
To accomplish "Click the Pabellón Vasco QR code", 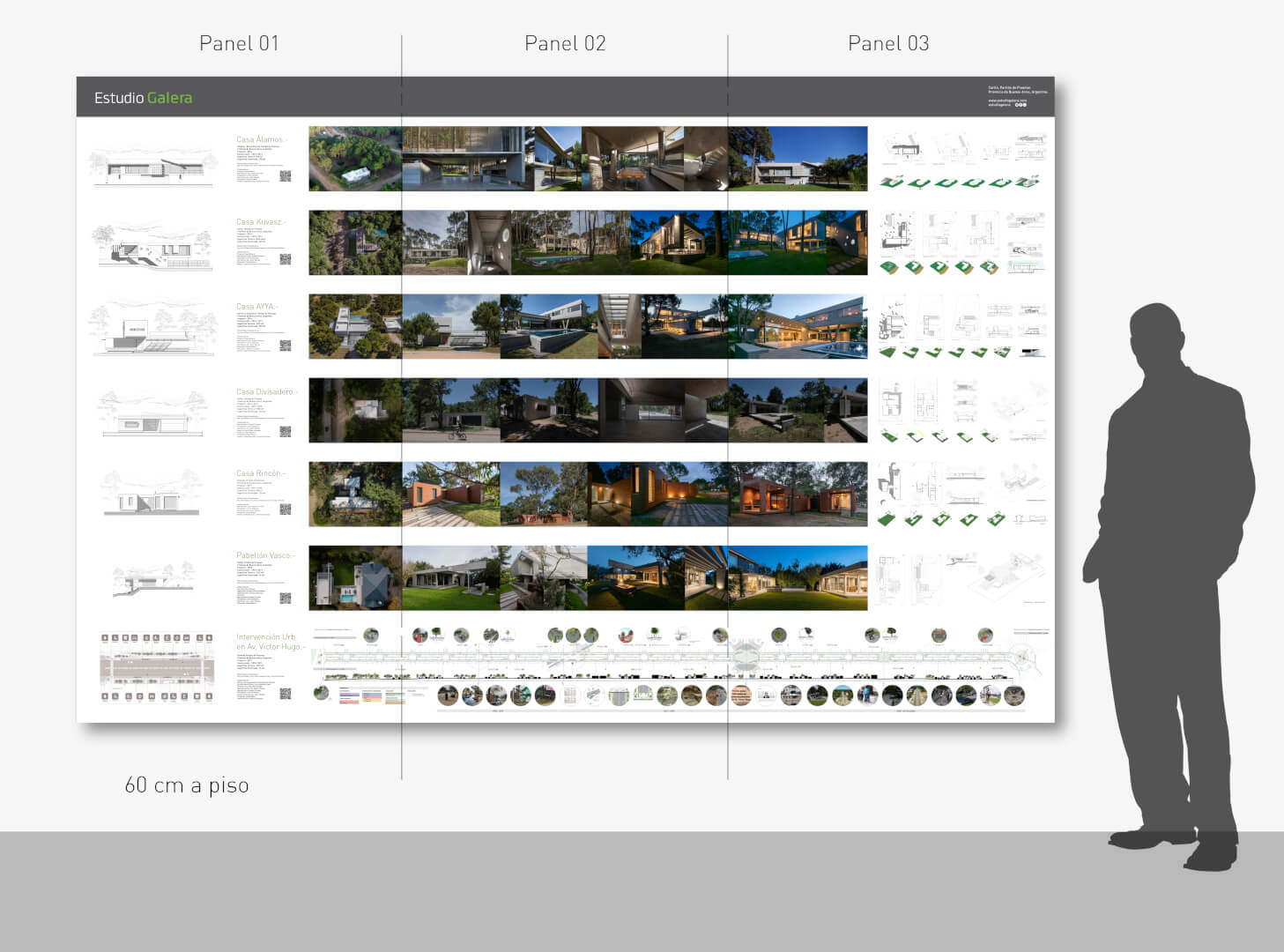I will 285,599.
